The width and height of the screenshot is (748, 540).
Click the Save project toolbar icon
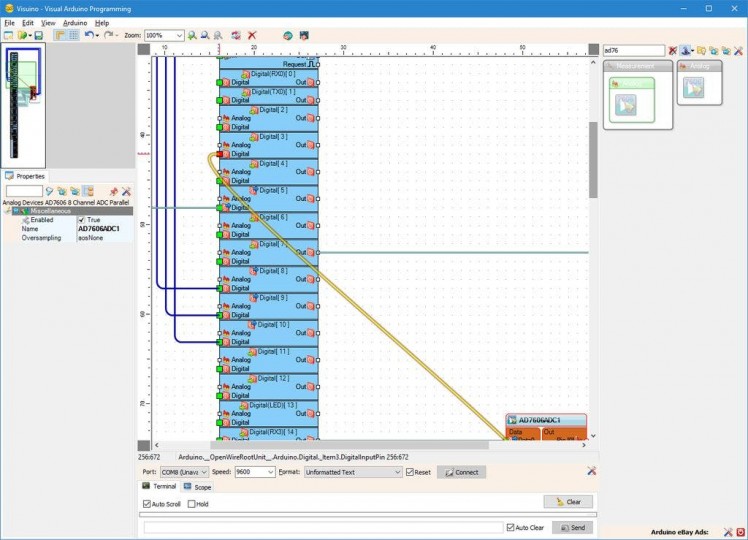tap(37, 35)
